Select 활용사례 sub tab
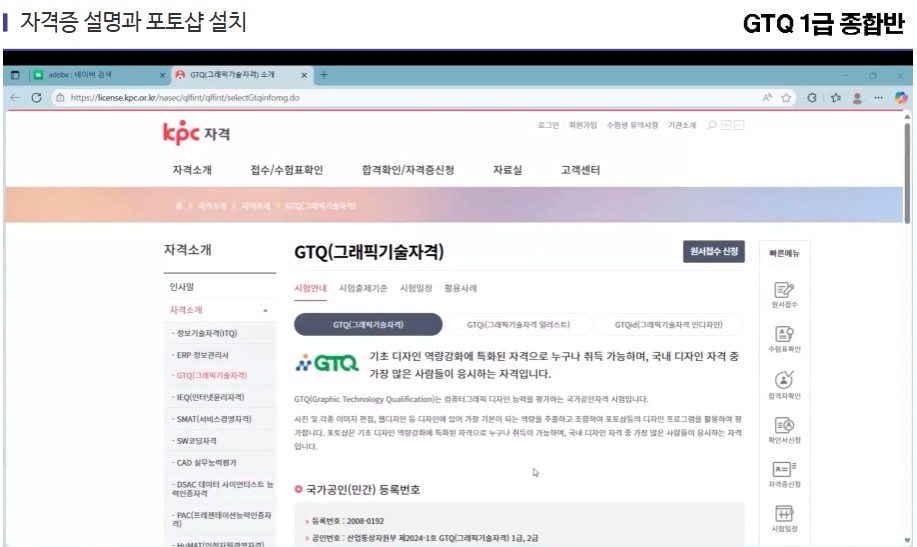Viewport: 917px width, 547px height. [460, 288]
